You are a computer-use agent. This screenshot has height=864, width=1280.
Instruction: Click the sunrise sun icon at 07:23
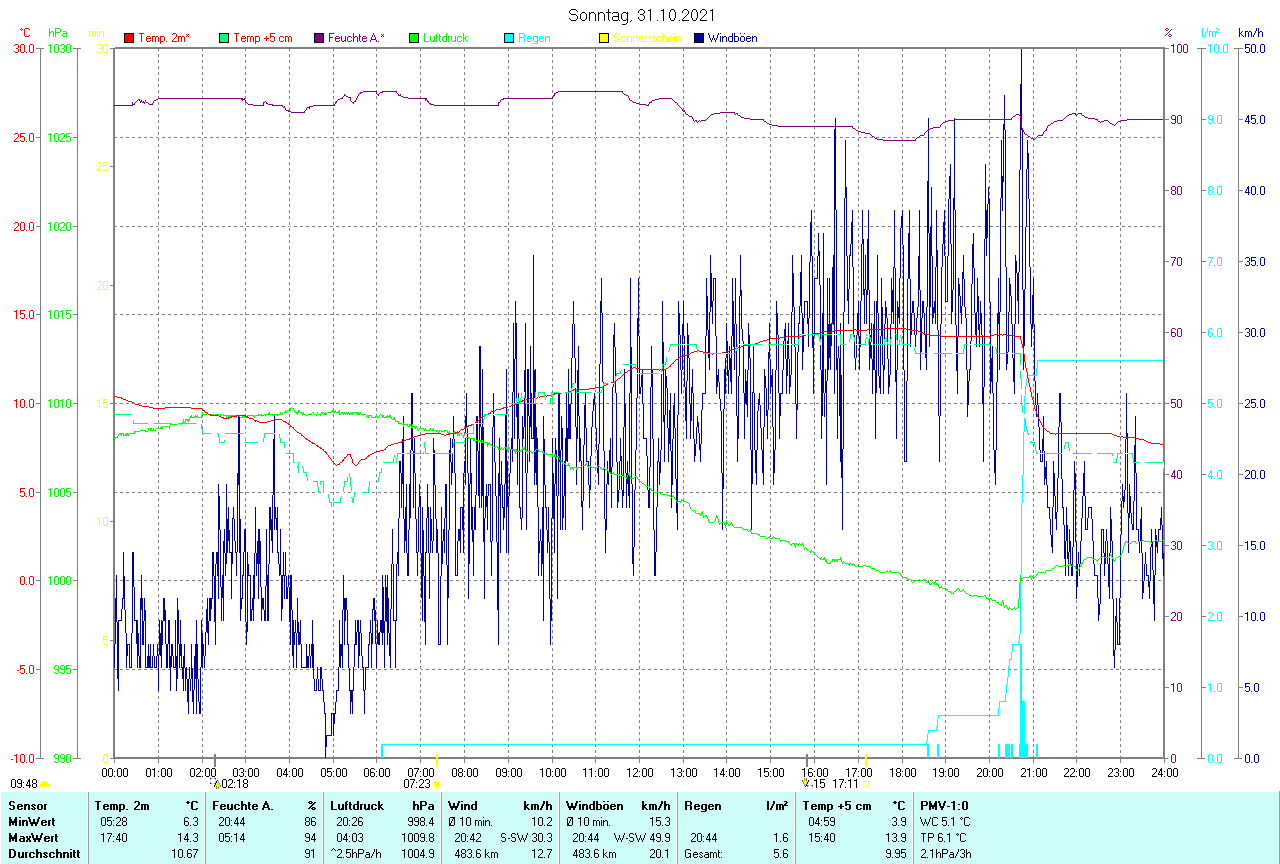click(437, 784)
